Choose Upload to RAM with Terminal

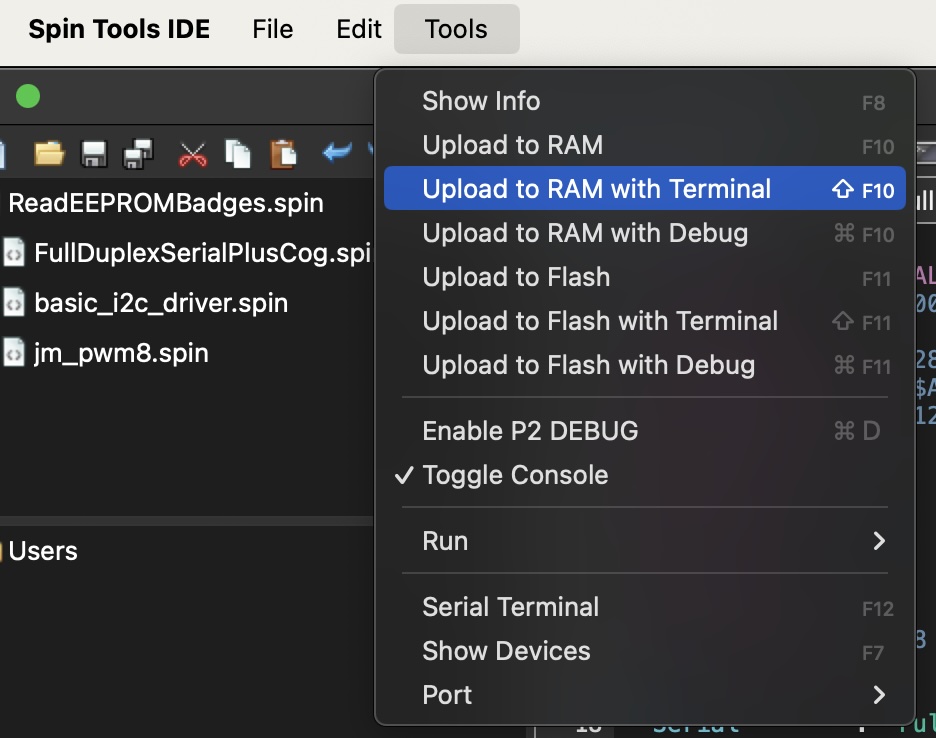pos(645,189)
